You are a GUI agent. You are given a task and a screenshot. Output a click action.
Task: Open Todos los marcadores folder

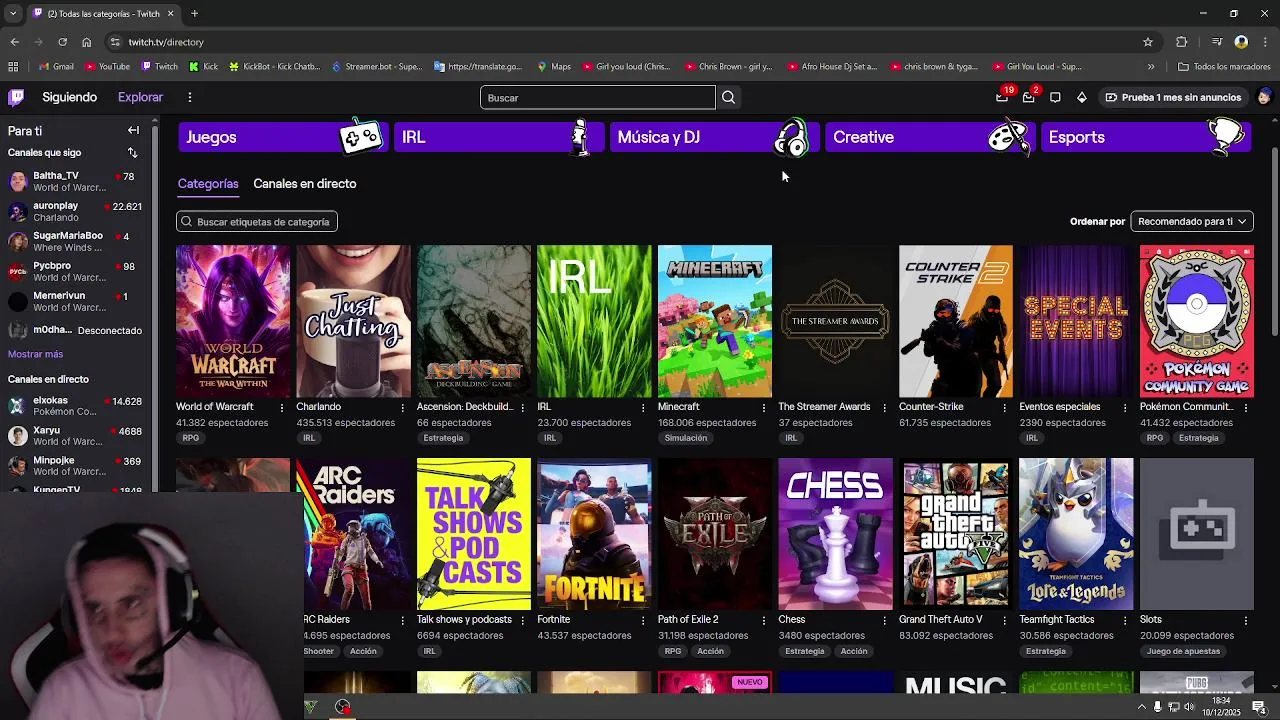(x=1224, y=67)
